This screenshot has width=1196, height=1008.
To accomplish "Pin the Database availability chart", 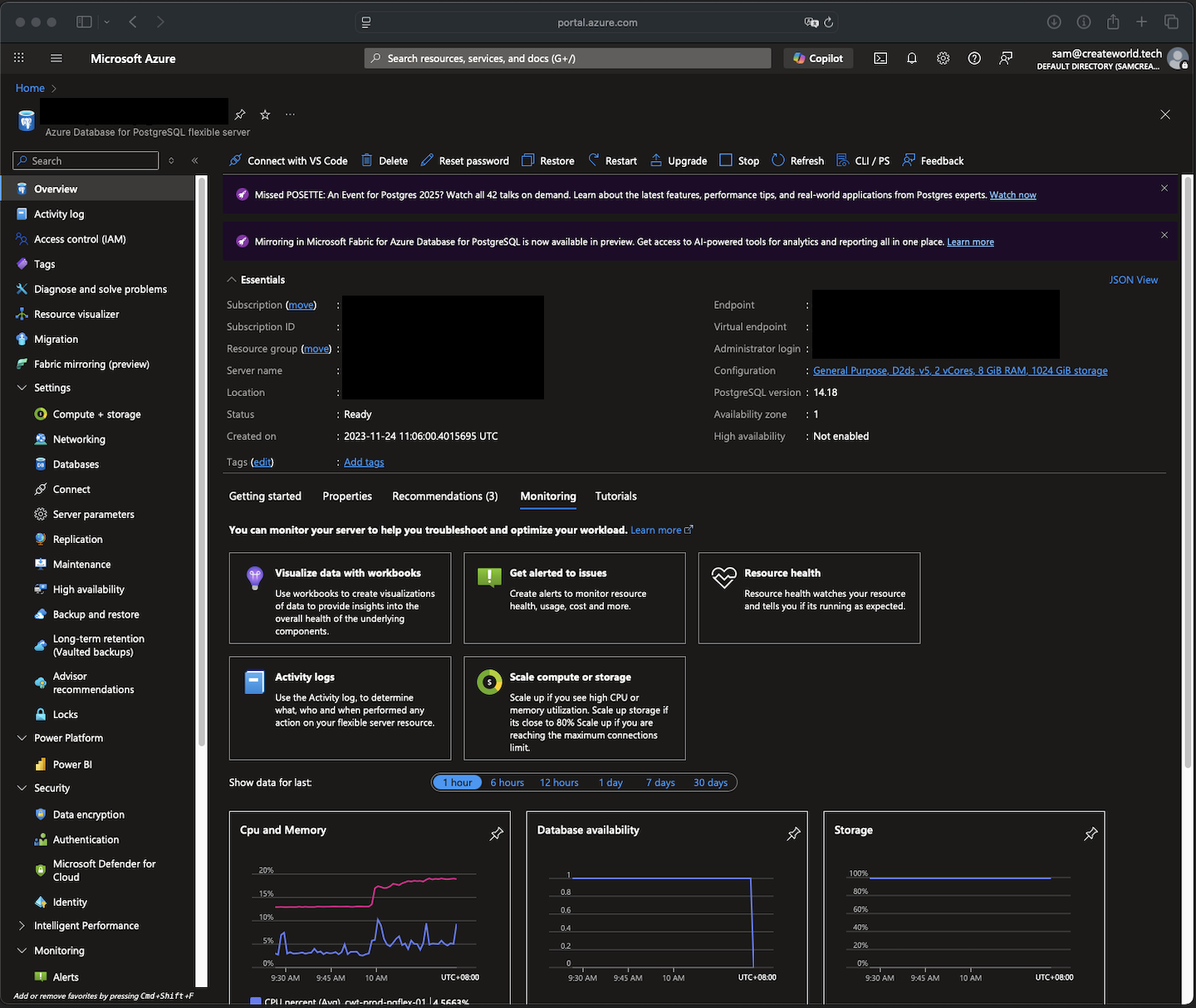I will tap(794, 834).
